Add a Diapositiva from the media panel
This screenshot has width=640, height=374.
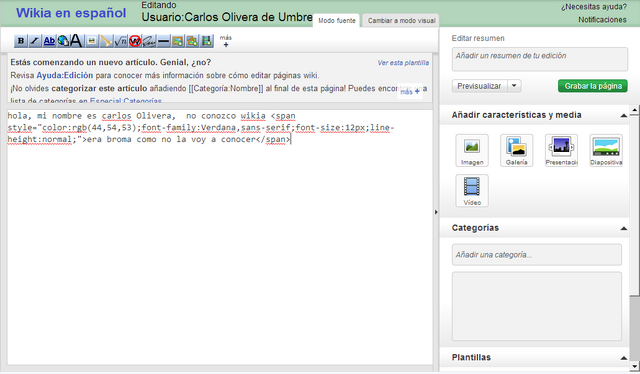606,150
